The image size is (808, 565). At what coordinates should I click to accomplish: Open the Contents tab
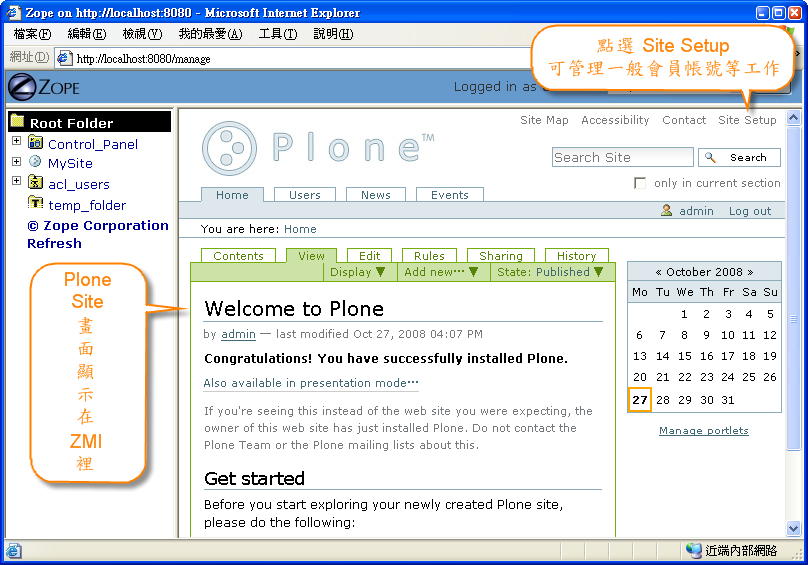[238, 256]
